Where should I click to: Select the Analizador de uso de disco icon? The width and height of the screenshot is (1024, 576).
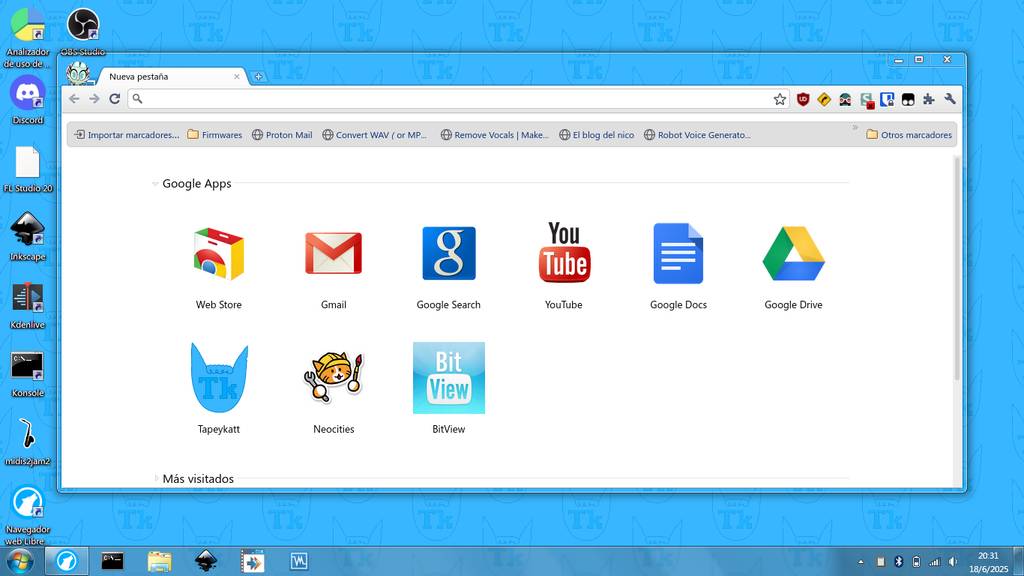coord(27,37)
